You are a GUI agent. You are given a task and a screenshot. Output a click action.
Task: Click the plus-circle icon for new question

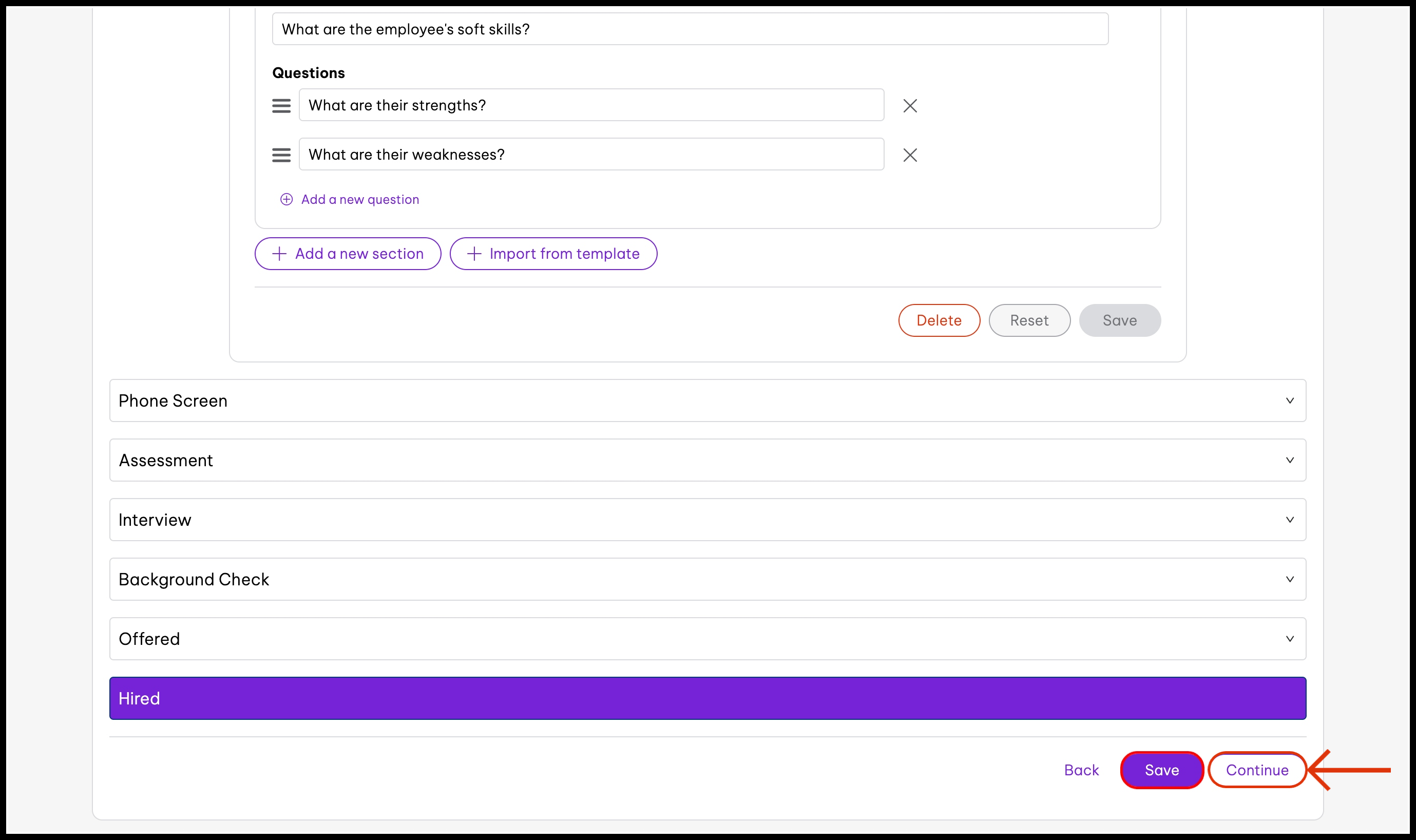point(286,199)
